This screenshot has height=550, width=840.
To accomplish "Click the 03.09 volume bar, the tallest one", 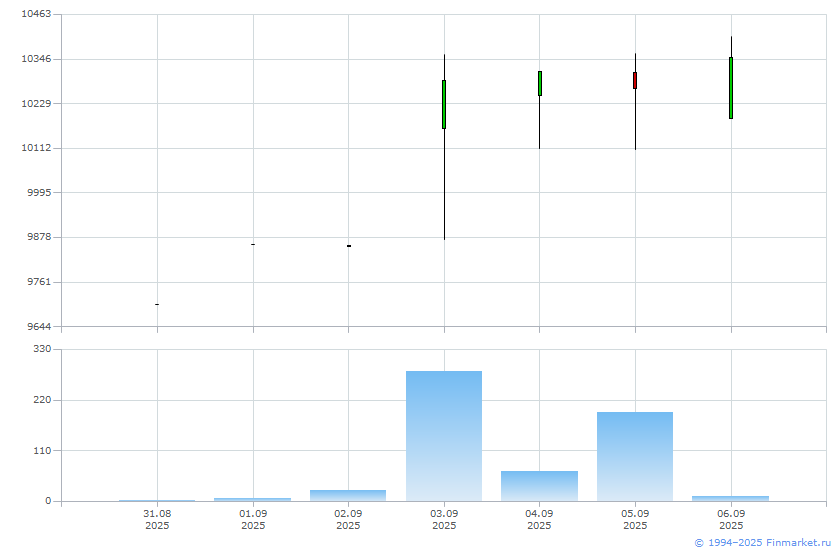I will [x=444, y=436].
